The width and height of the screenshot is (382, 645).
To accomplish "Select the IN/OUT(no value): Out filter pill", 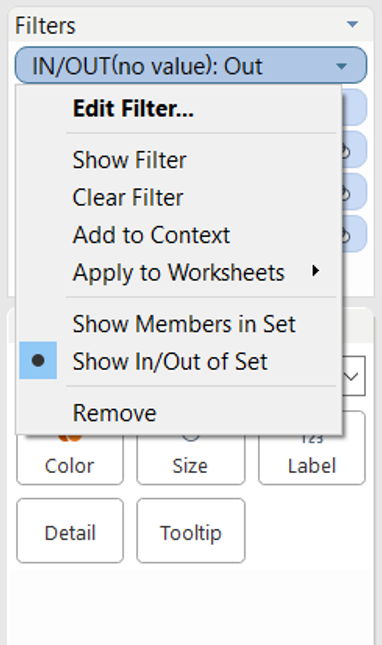I will tap(190, 65).
